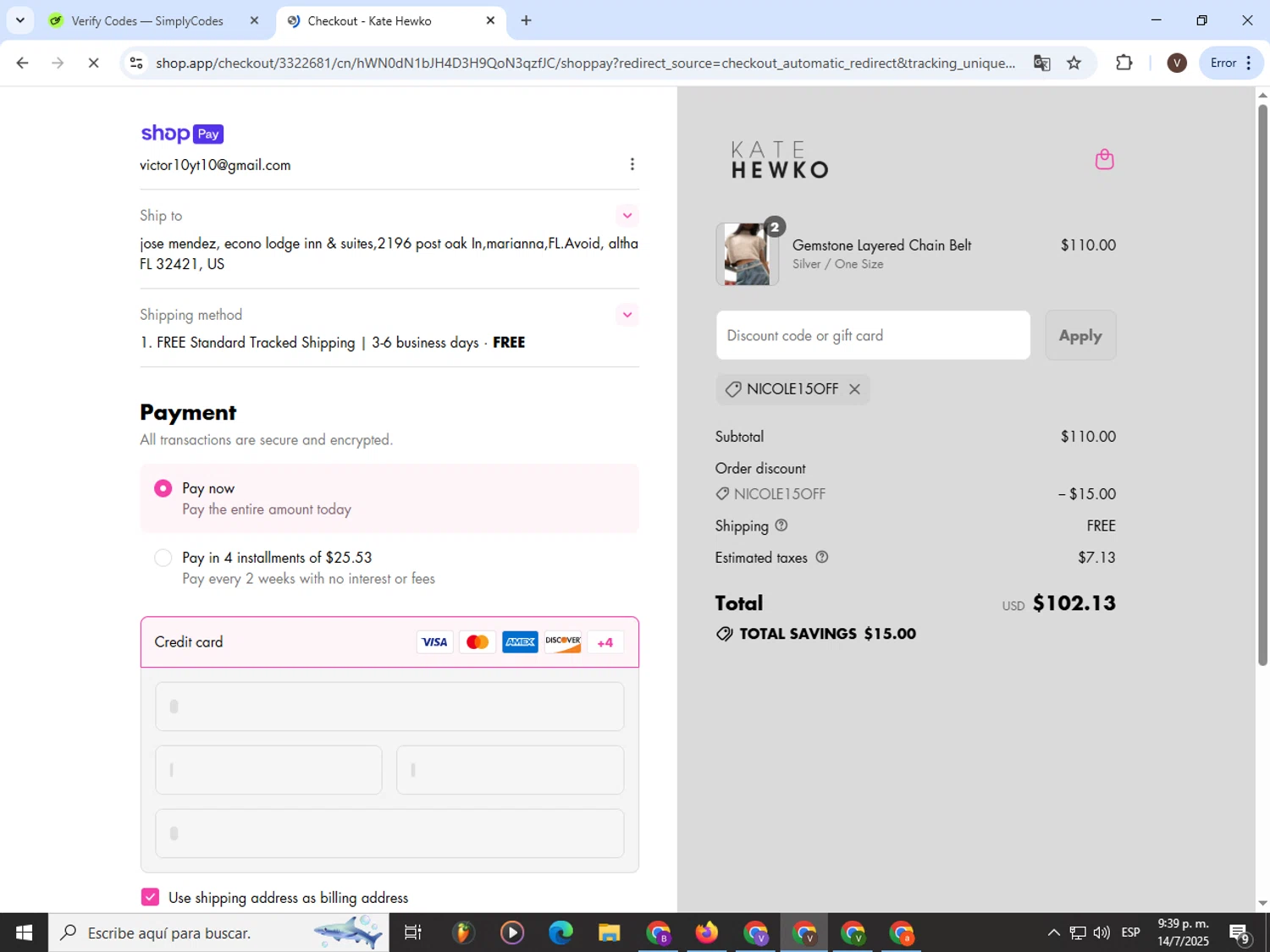The height and width of the screenshot is (952, 1270).
Task: Select the Pay now radio option
Action: (163, 488)
